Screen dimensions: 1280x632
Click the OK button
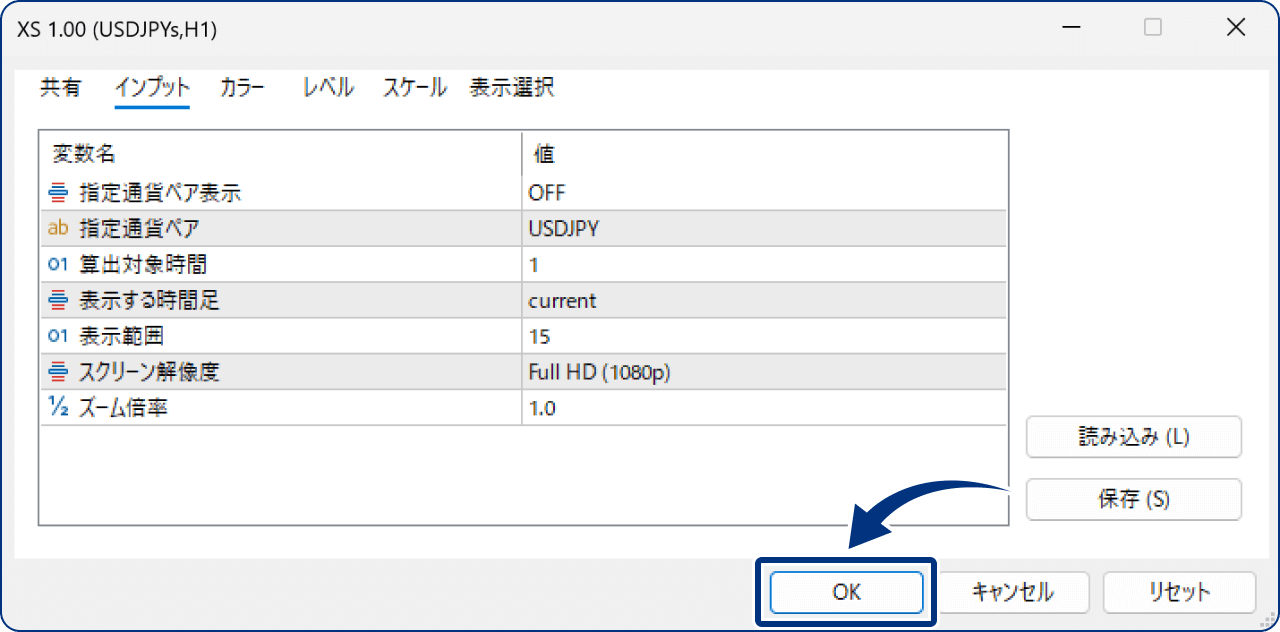pyautogui.click(x=846, y=592)
